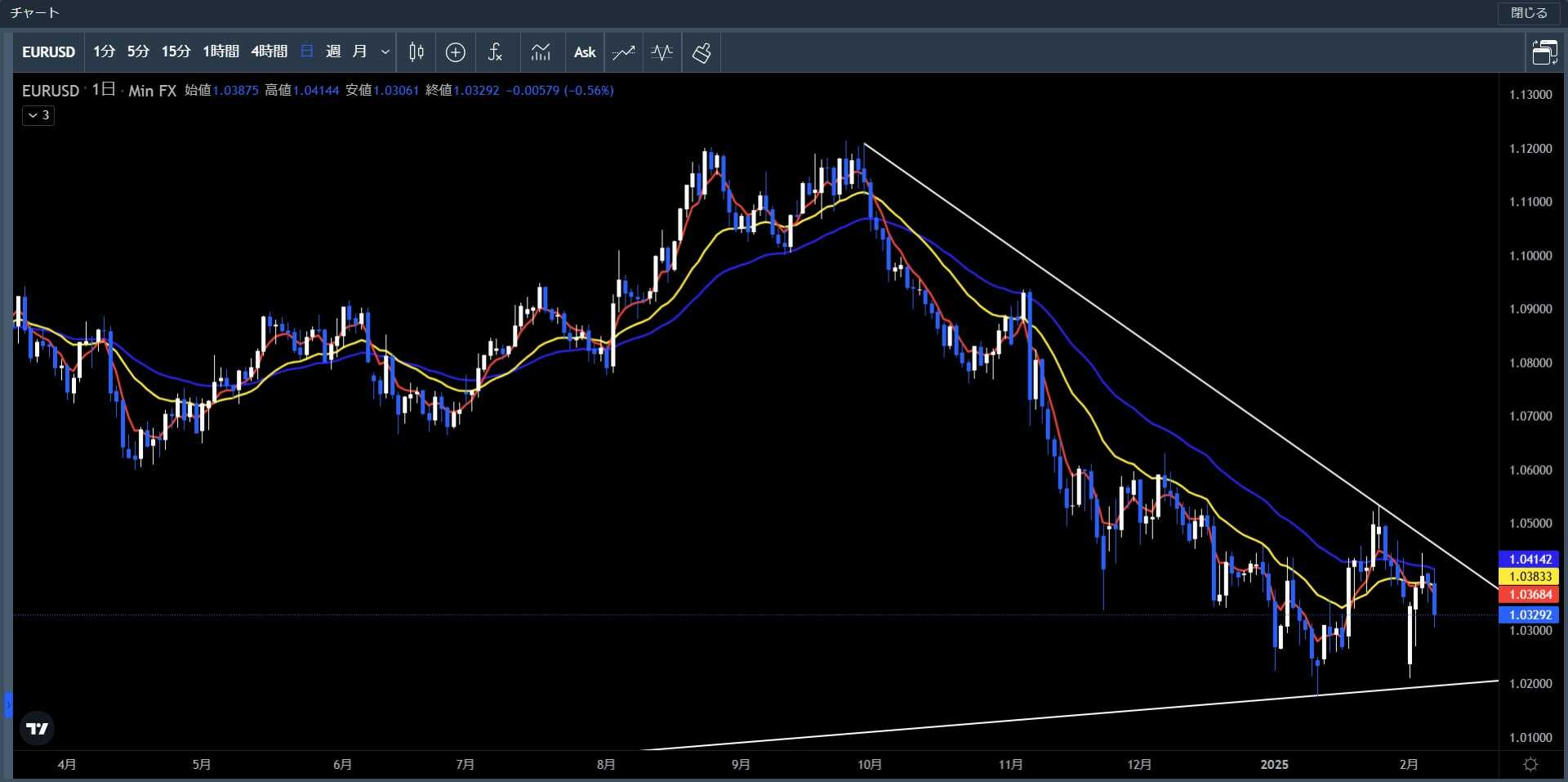Click the 1.12000 price axis label
Screen dimensions: 1568x782
click(1530, 149)
